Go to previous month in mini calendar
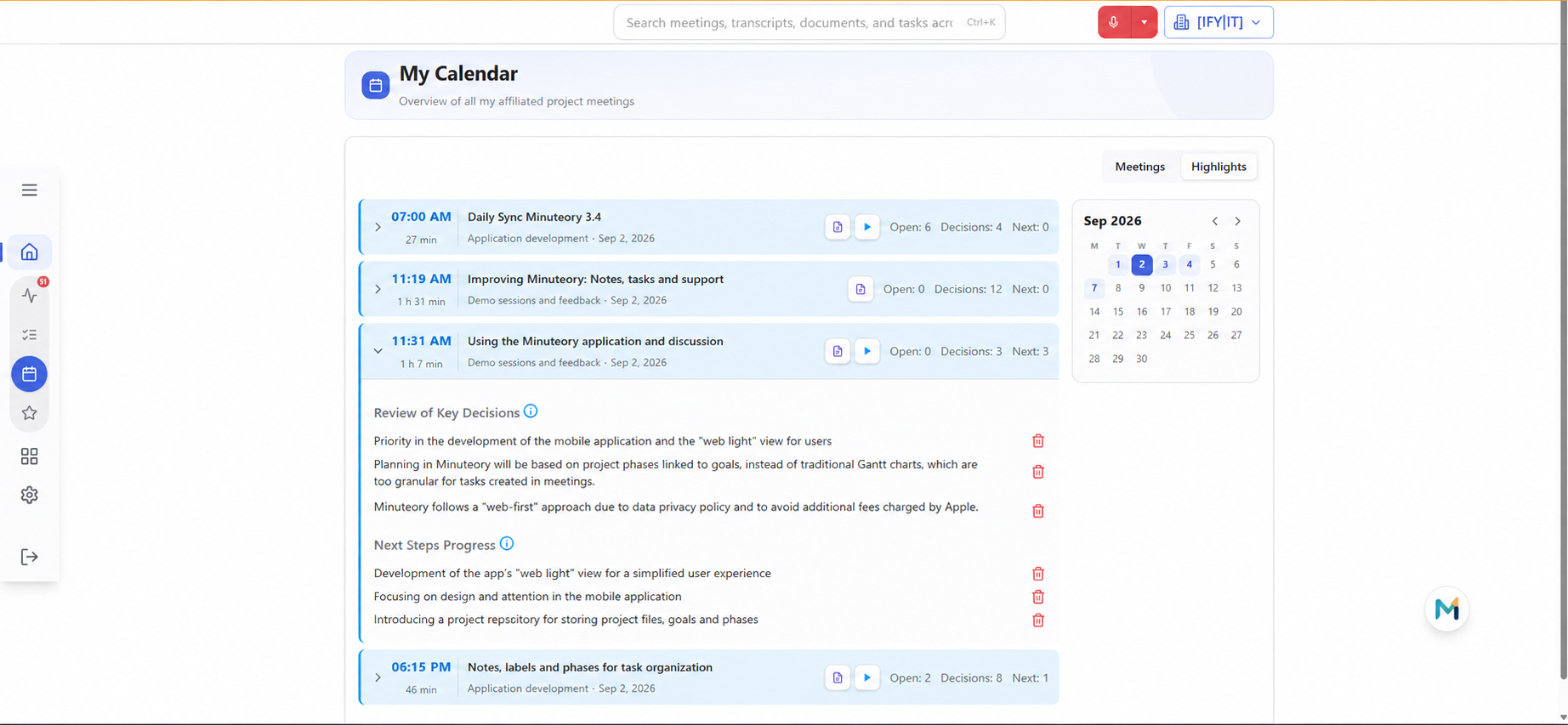The image size is (1568, 725). [x=1215, y=221]
